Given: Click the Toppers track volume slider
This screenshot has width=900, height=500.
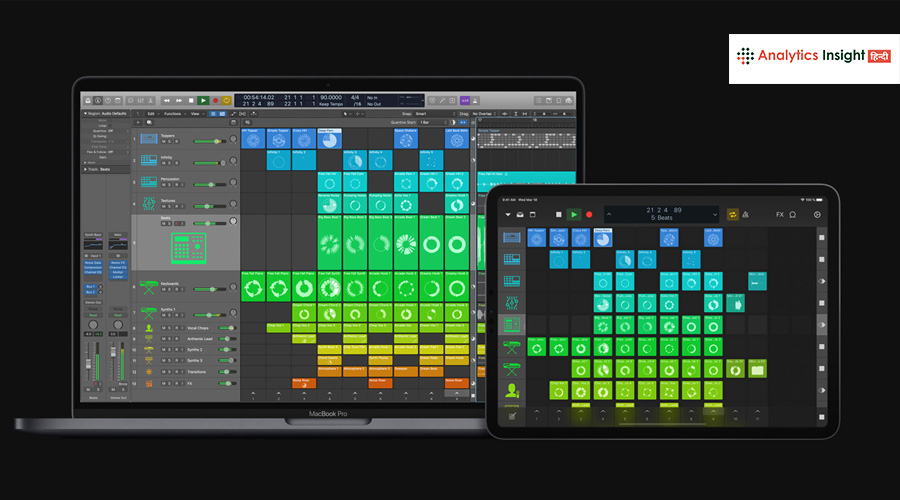Looking at the screenshot, I should [210, 141].
